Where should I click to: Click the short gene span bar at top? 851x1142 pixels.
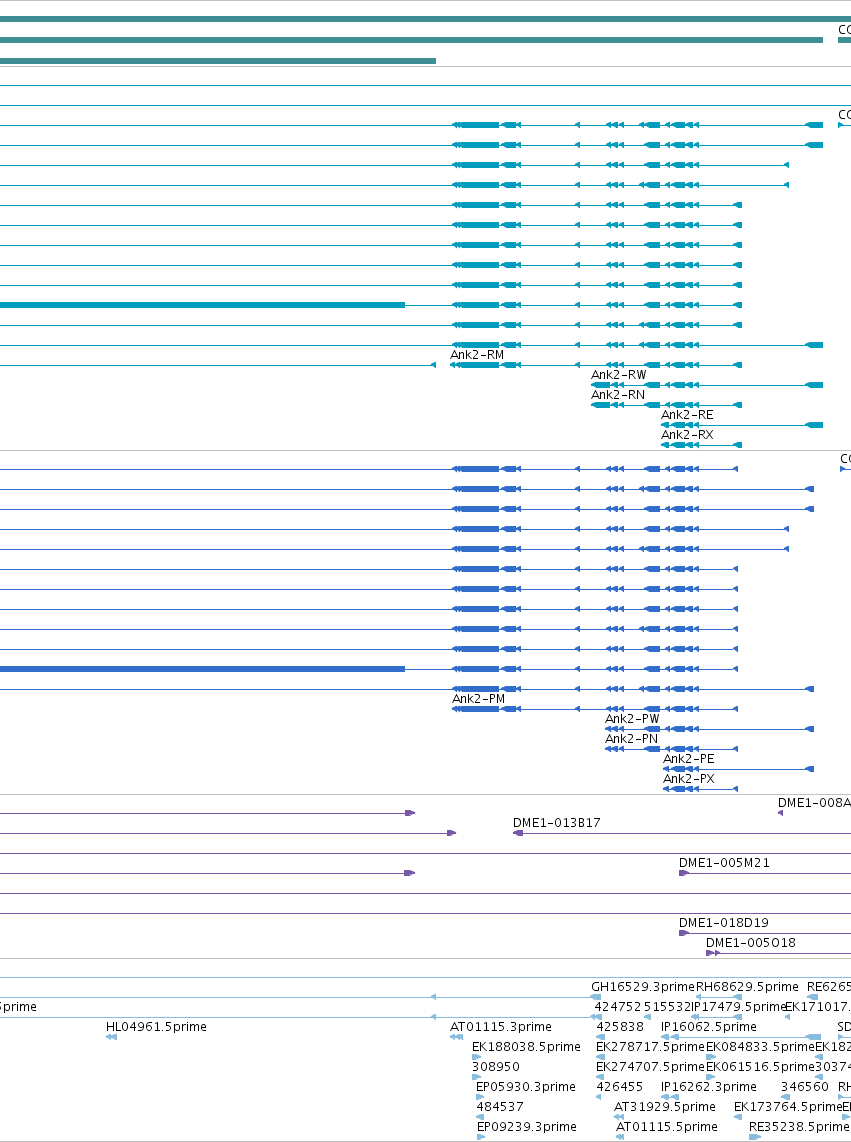tap(218, 60)
